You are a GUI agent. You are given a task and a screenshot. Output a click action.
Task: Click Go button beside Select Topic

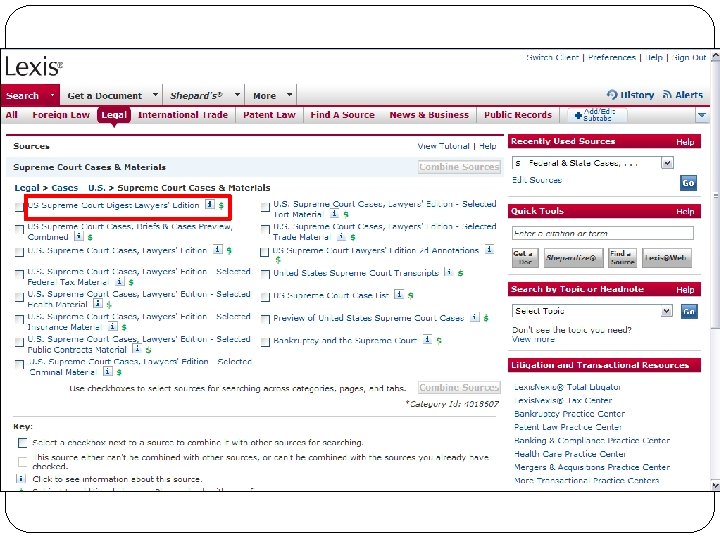(x=689, y=311)
